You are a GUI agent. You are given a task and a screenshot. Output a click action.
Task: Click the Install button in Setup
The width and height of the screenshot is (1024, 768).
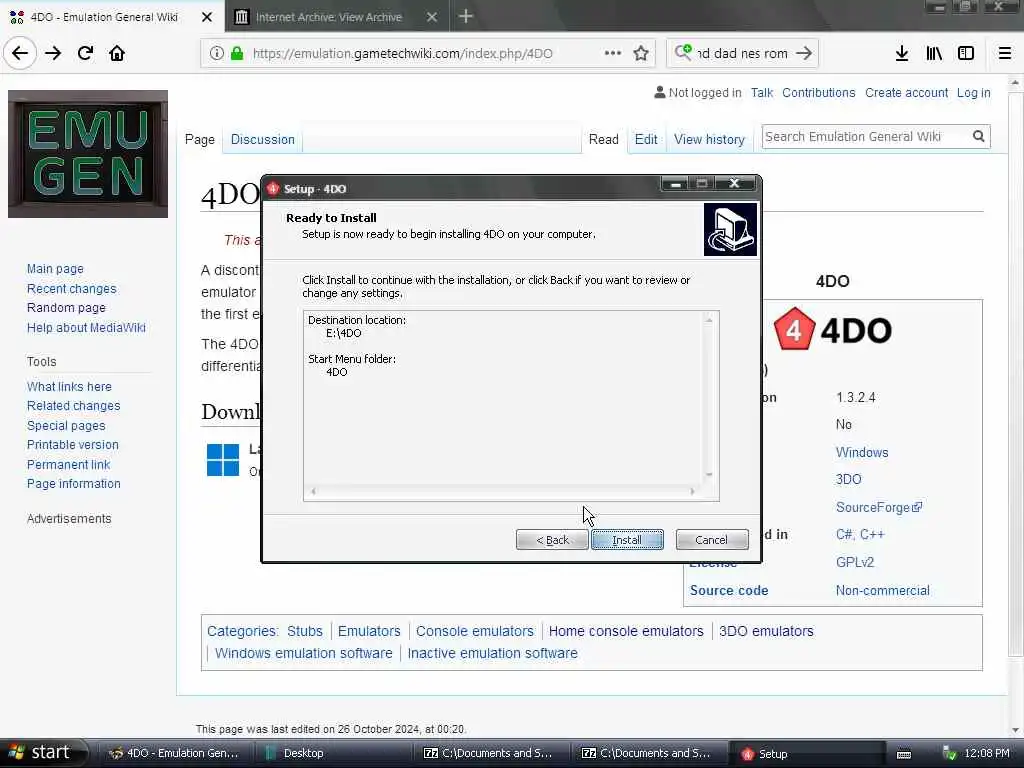[x=627, y=540]
